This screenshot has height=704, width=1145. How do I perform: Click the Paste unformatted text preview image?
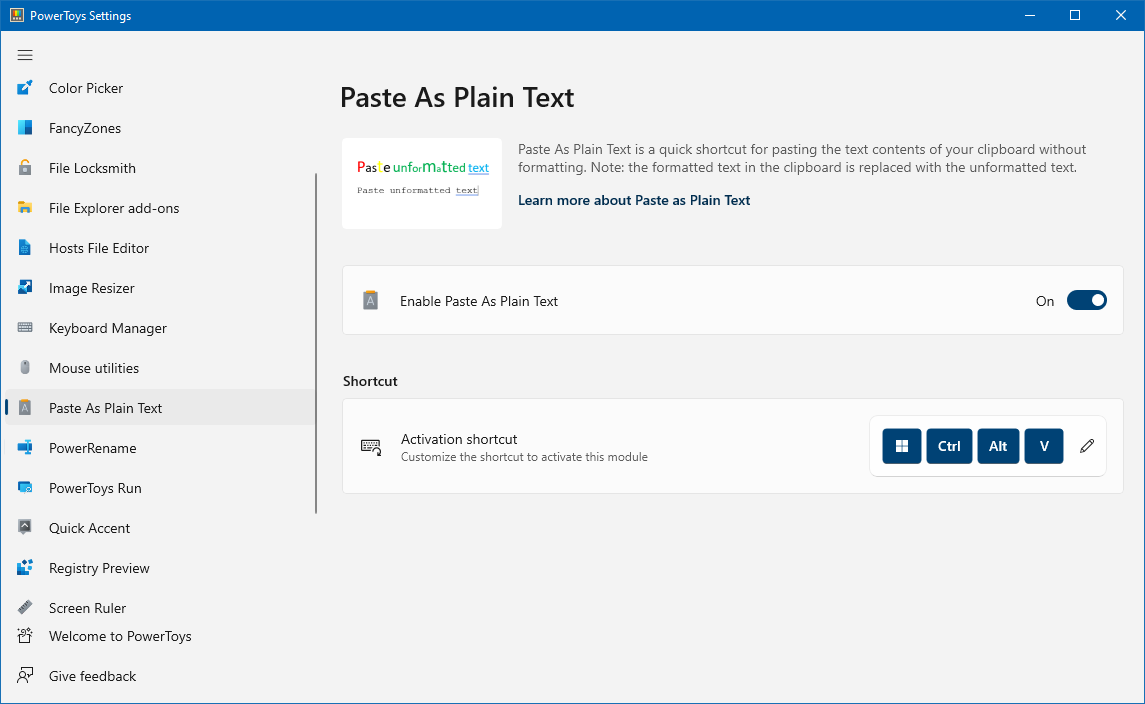pyautogui.click(x=422, y=183)
